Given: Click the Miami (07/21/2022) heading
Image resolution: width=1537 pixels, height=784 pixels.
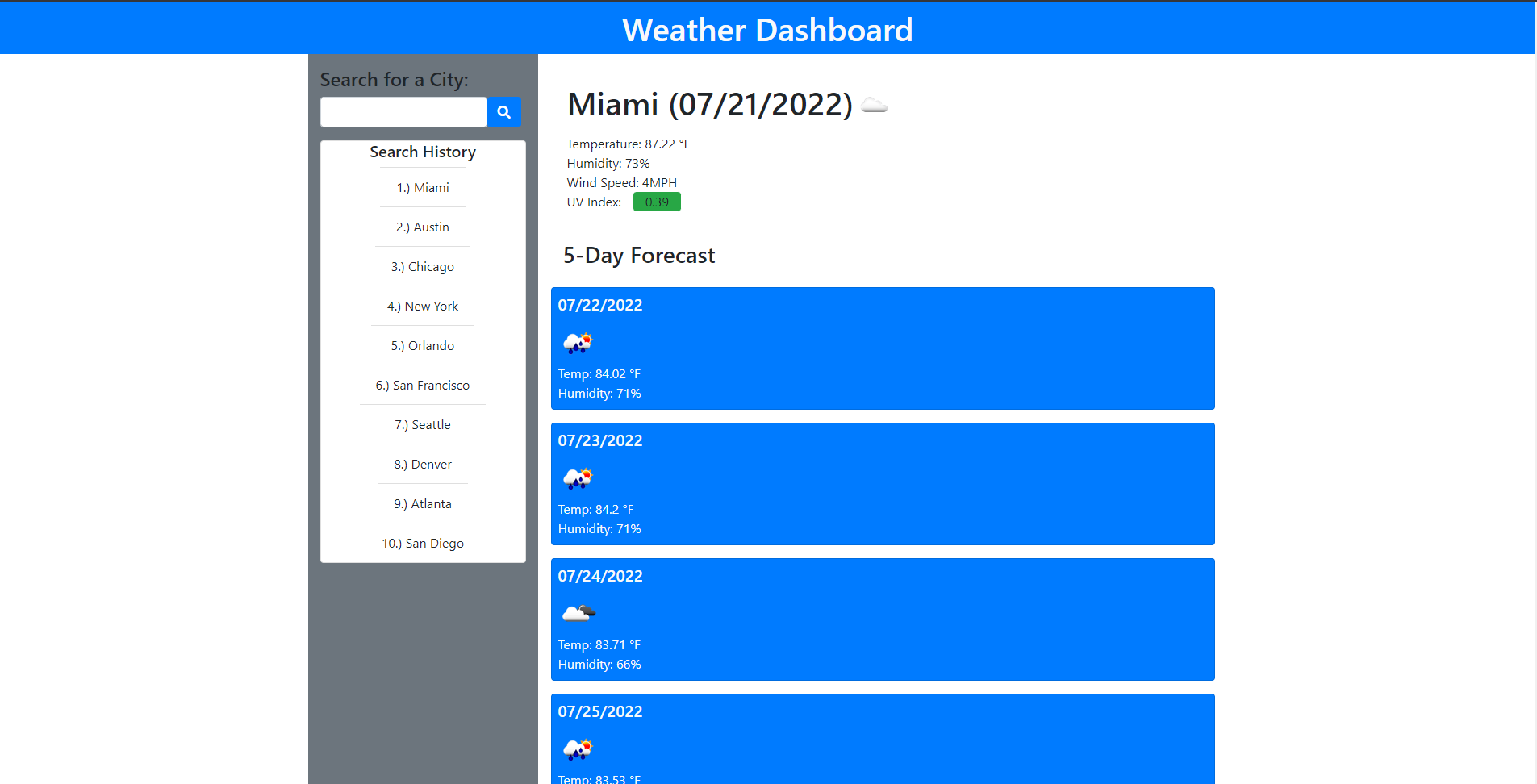Looking at the screenshot, I should (x=710, y=105).
